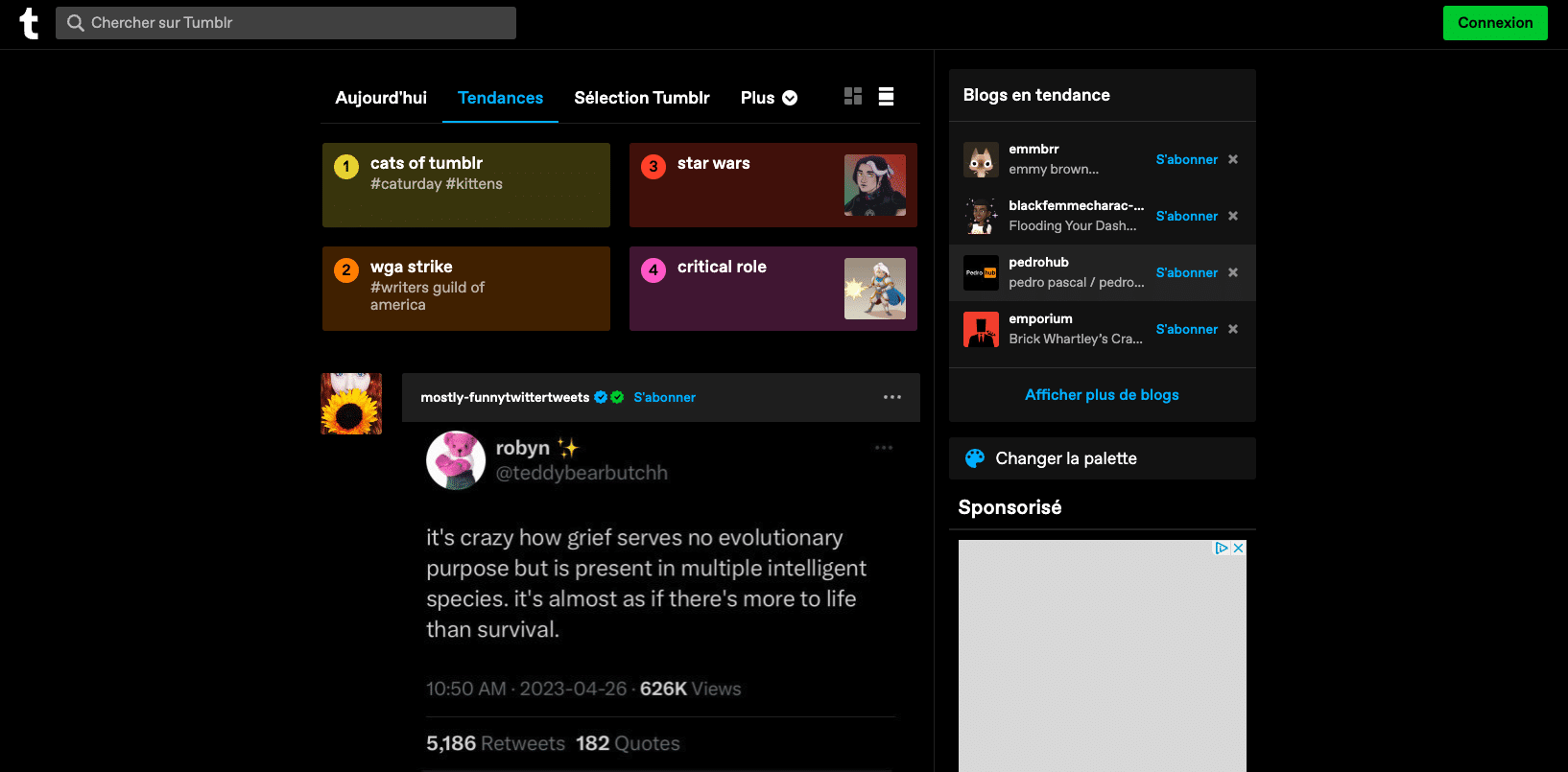Open the cats of tumblr trend
Viewport: 1568px width, 772px height.
tap(466, 185)
